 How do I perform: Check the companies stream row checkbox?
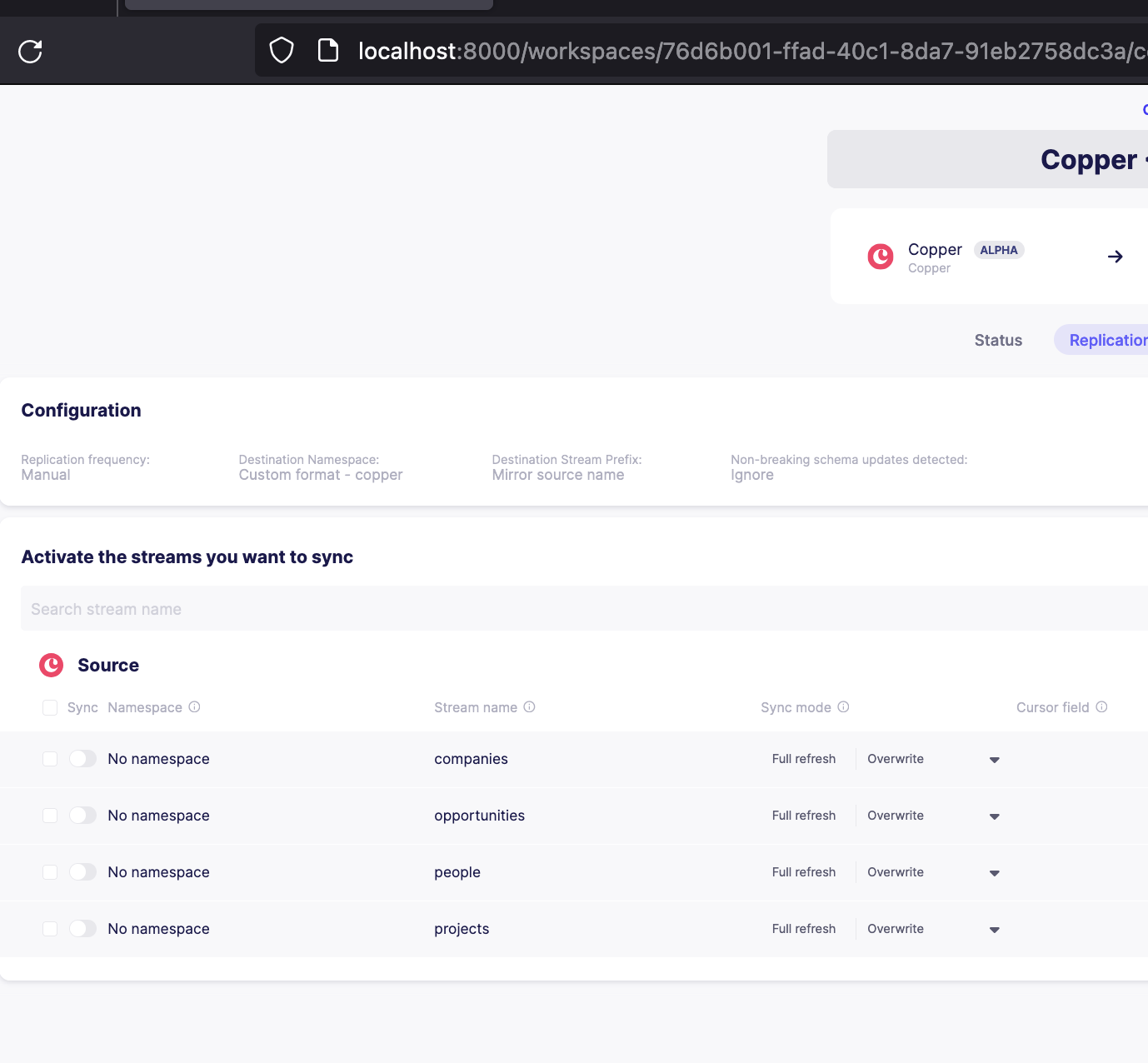coord(50,759)
